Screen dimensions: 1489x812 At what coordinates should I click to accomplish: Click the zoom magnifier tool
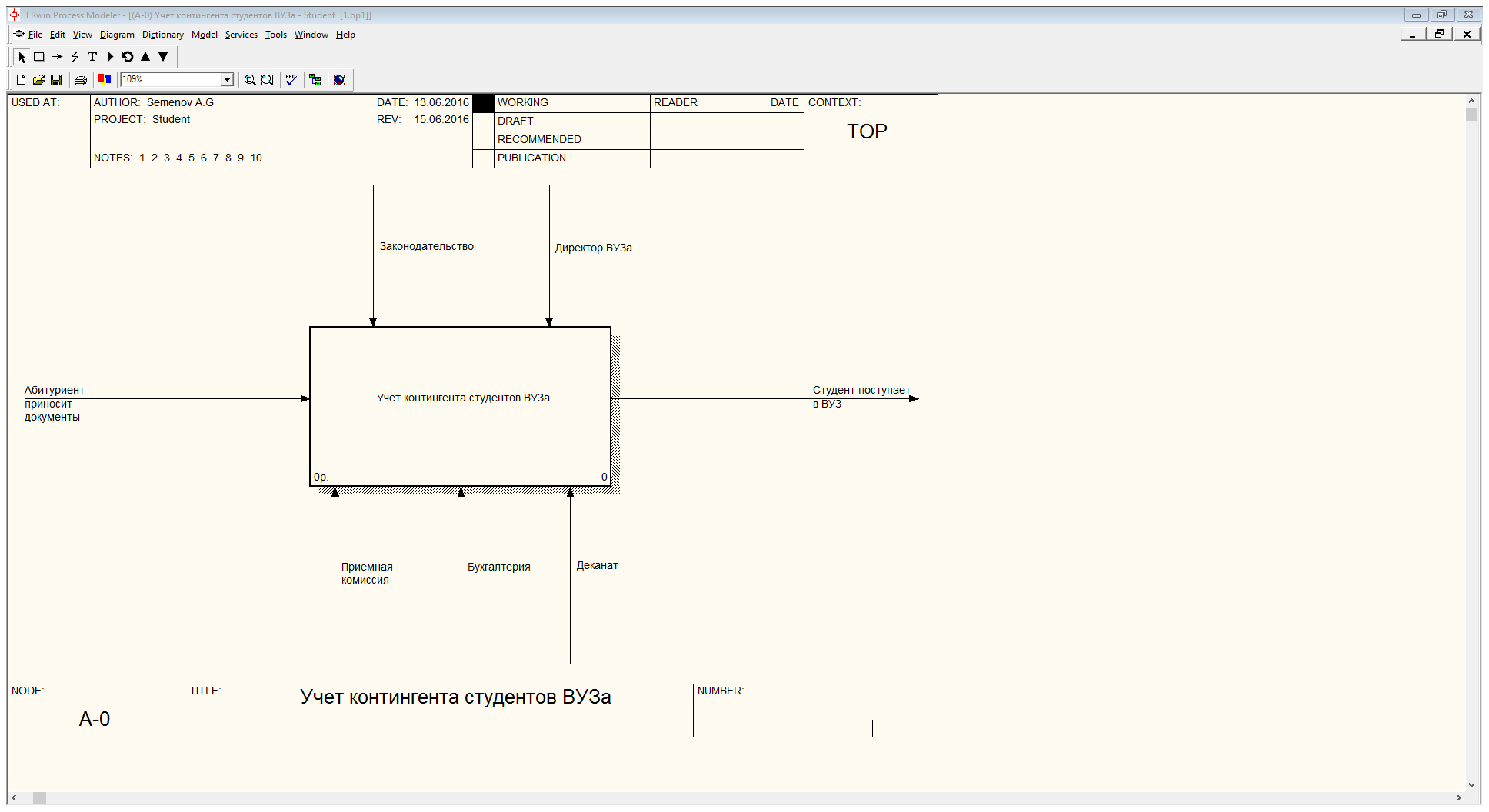[250, 80]
